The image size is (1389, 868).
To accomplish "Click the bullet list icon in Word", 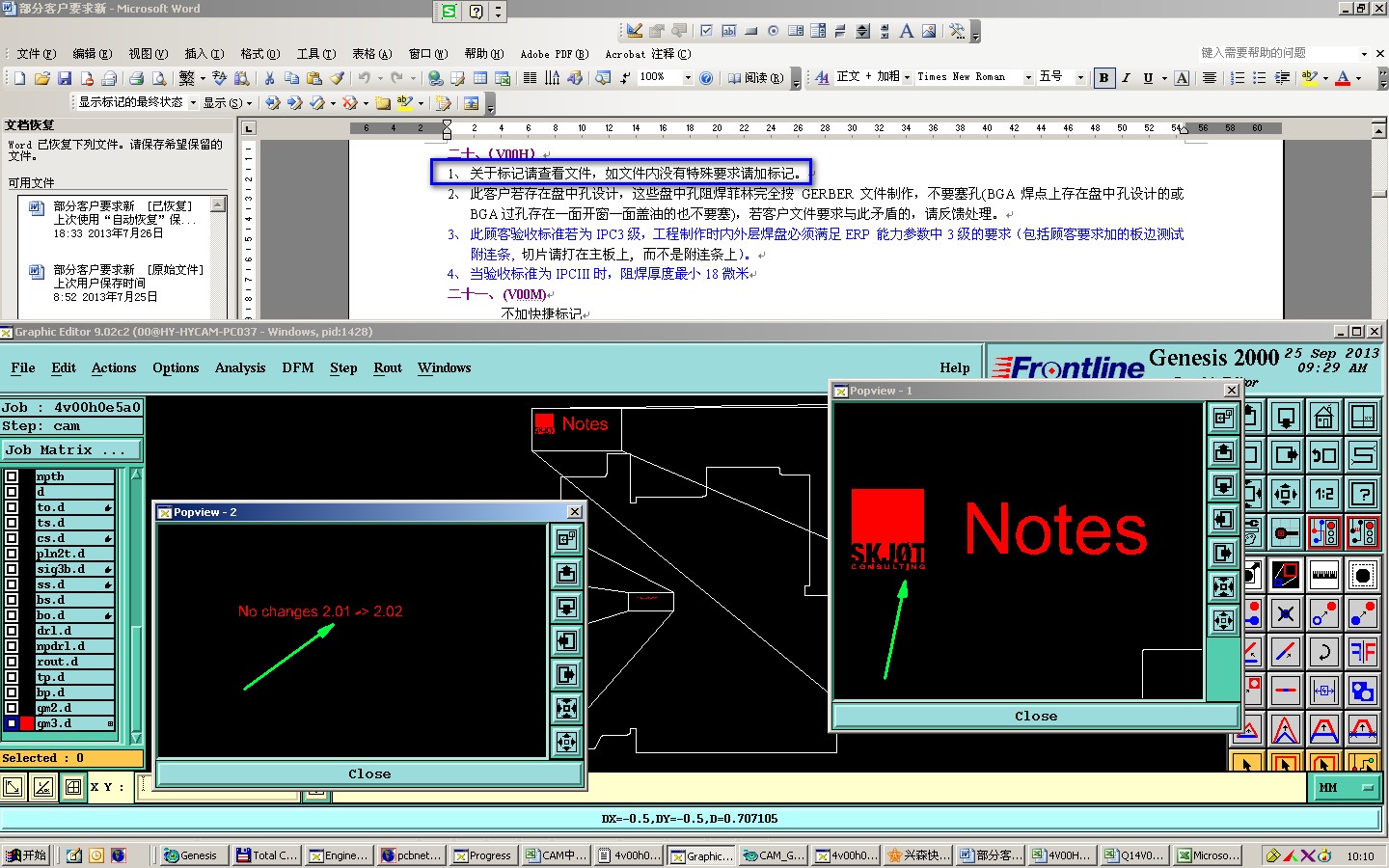I will (1259, 78).
